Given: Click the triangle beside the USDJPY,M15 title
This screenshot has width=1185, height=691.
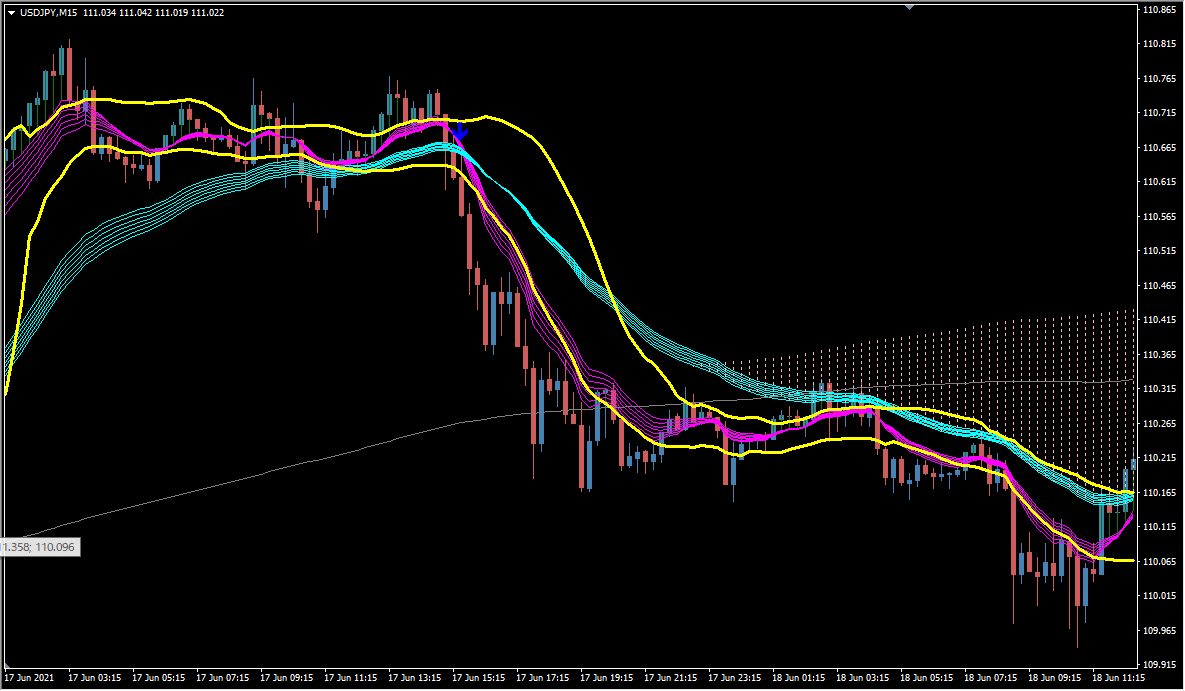Looking at the screenshot, I should tap(11, 13).
